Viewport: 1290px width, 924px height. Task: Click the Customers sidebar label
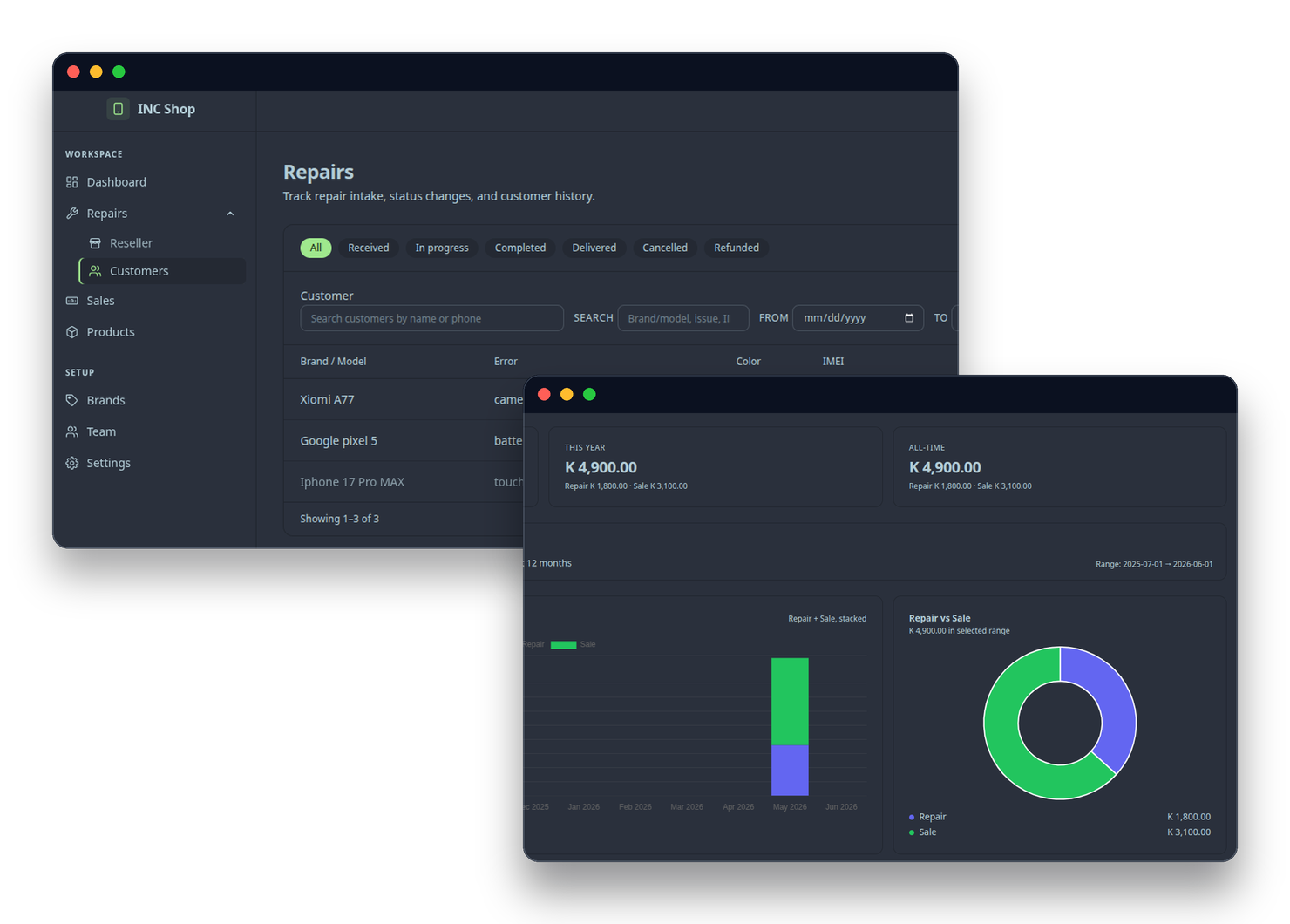[139, 271]
